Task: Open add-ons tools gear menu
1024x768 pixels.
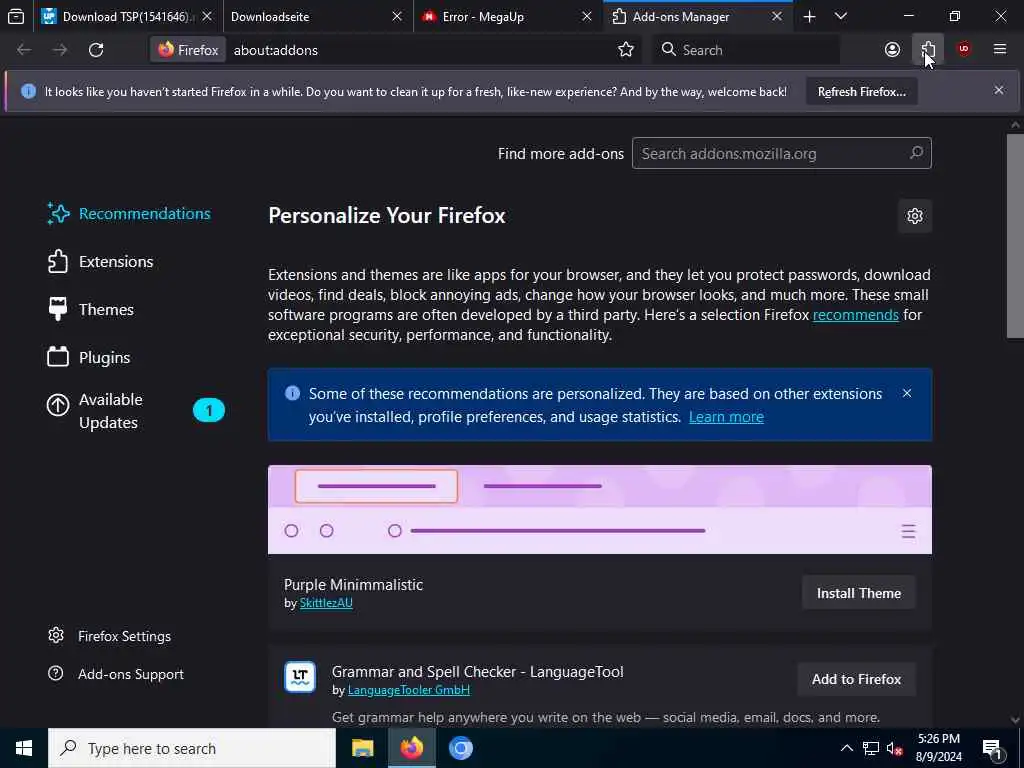Action: pos(914,216)
